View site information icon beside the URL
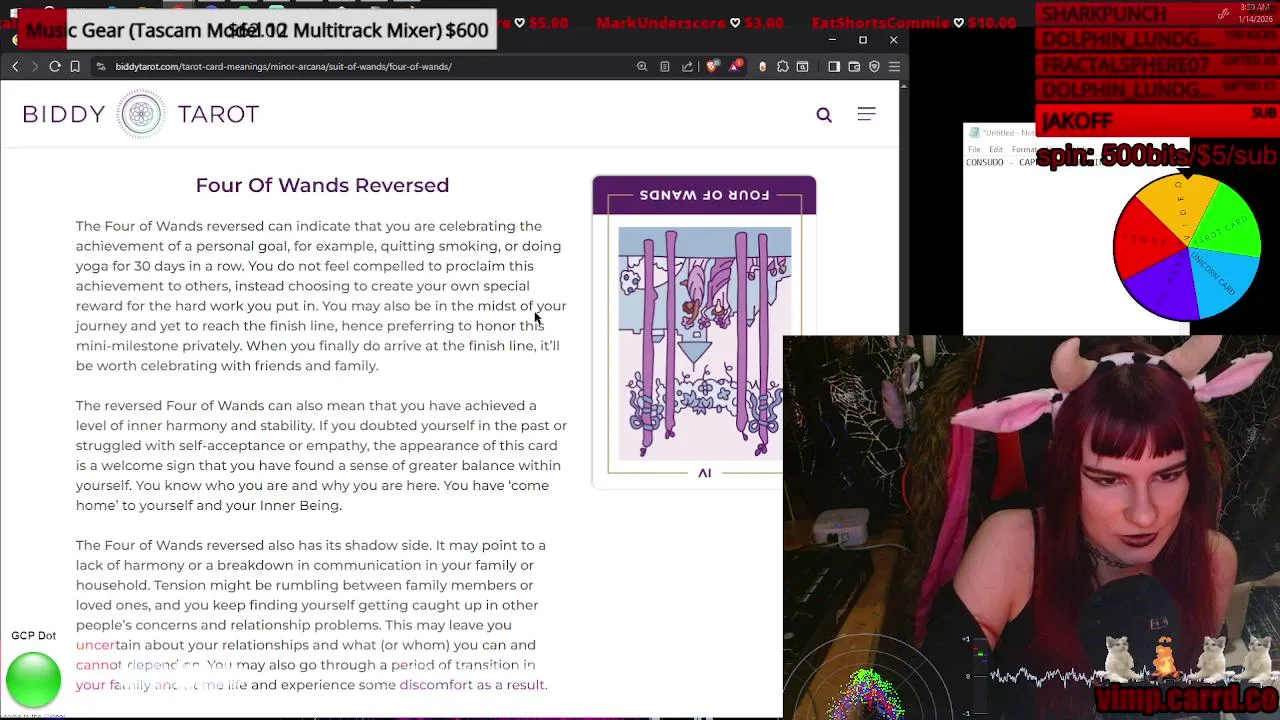The height and width of the screenshot is (720, 1280). pos(101,66)
